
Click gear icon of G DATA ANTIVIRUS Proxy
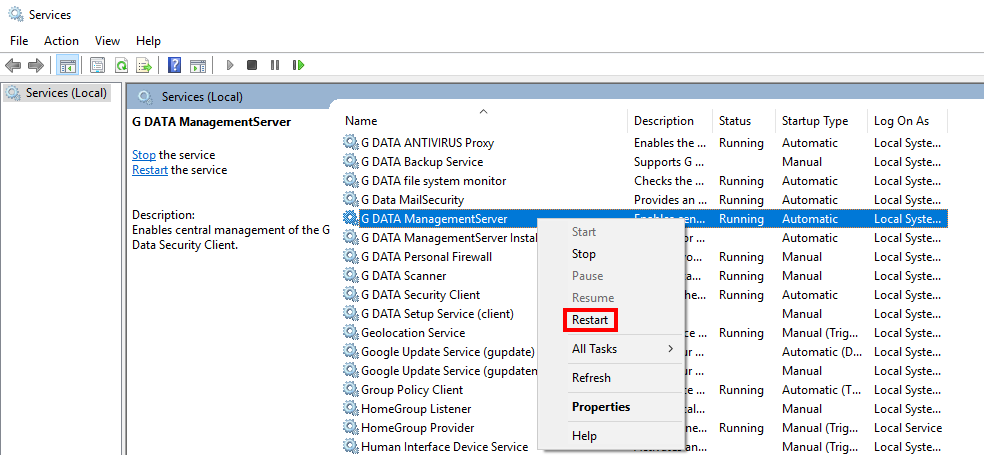pos(350,143)
